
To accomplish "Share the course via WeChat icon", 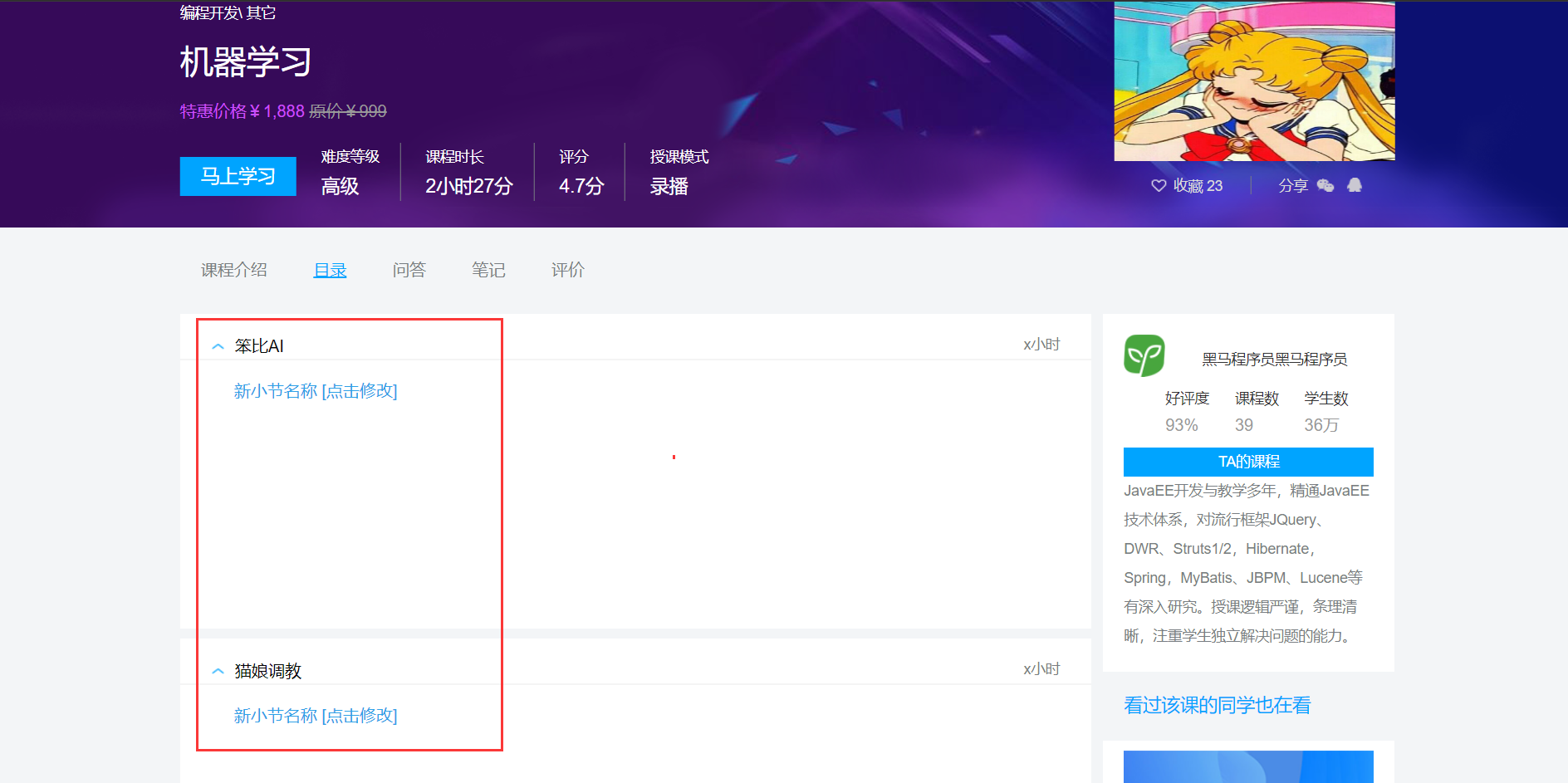I will (1325, 186).
